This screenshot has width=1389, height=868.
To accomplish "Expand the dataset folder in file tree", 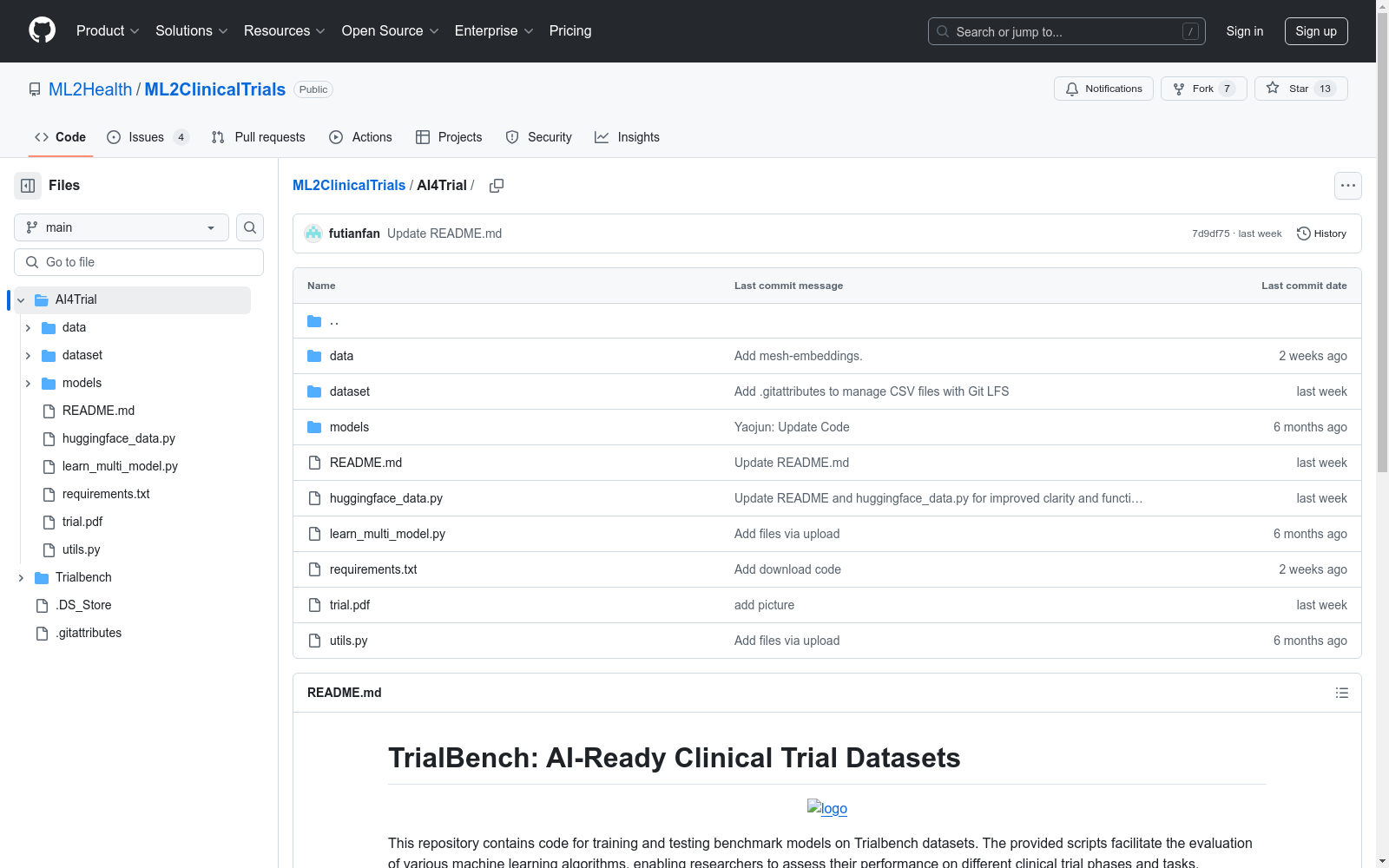I will point(28,356).
